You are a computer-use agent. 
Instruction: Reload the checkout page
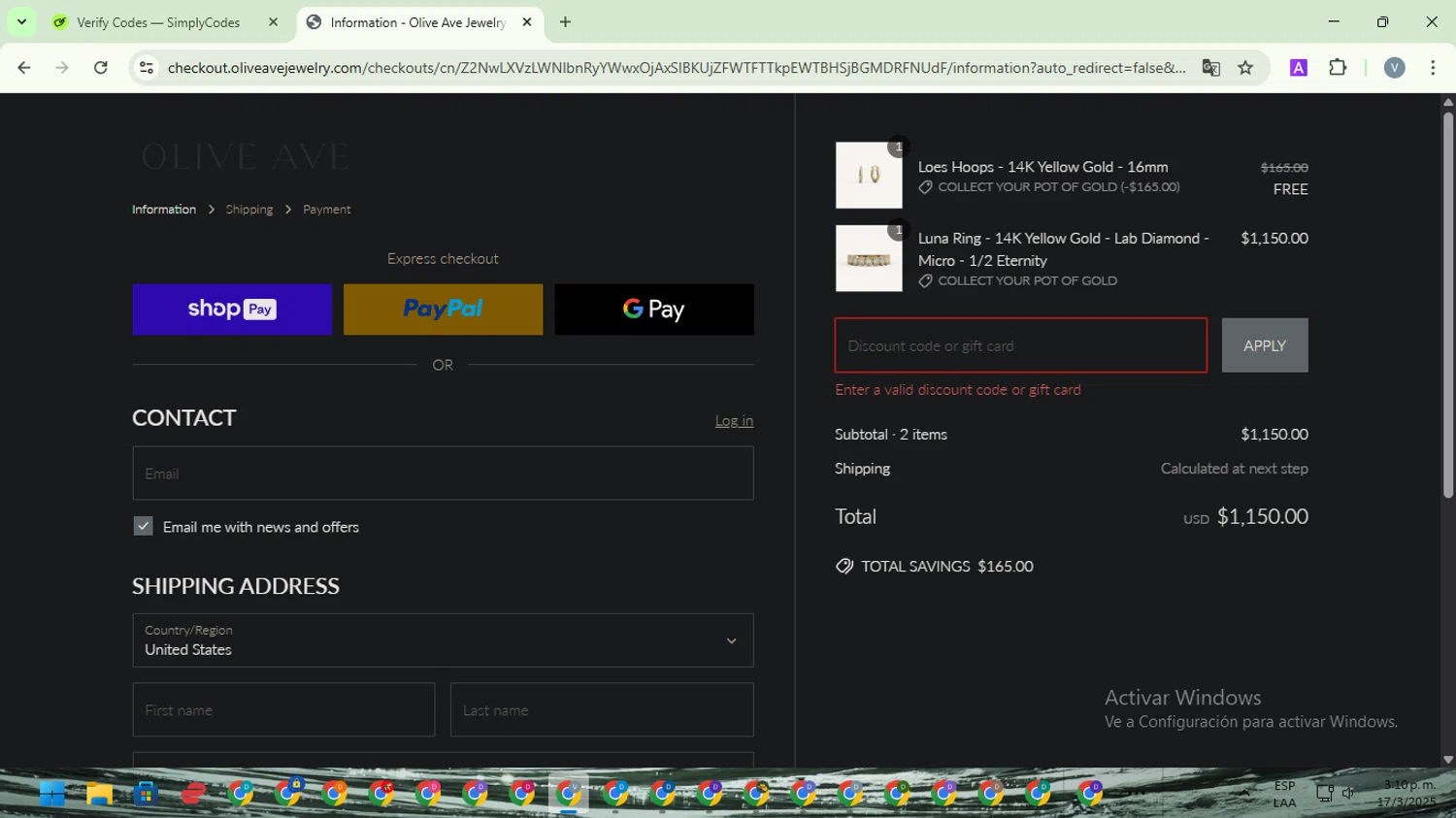pos(101,67)
